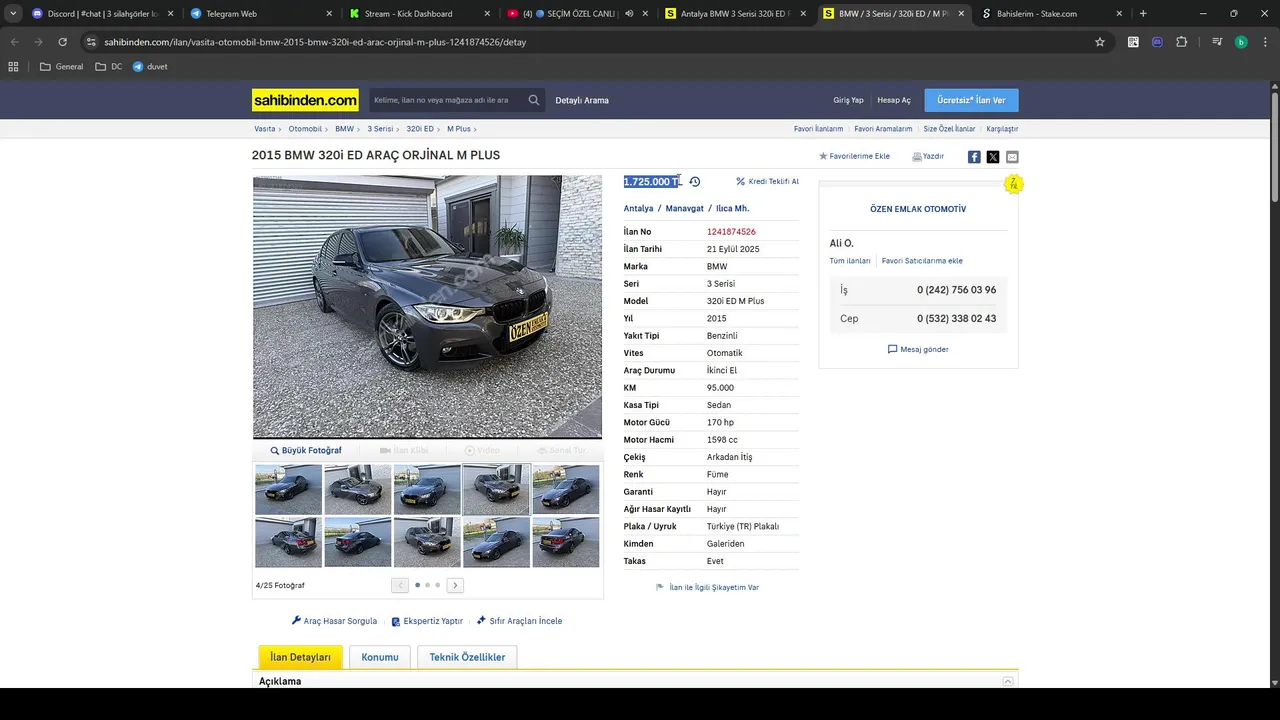Click Büyük Fotoğraf button
This screenshot has width=1280, height=720.
coord(306,451)
